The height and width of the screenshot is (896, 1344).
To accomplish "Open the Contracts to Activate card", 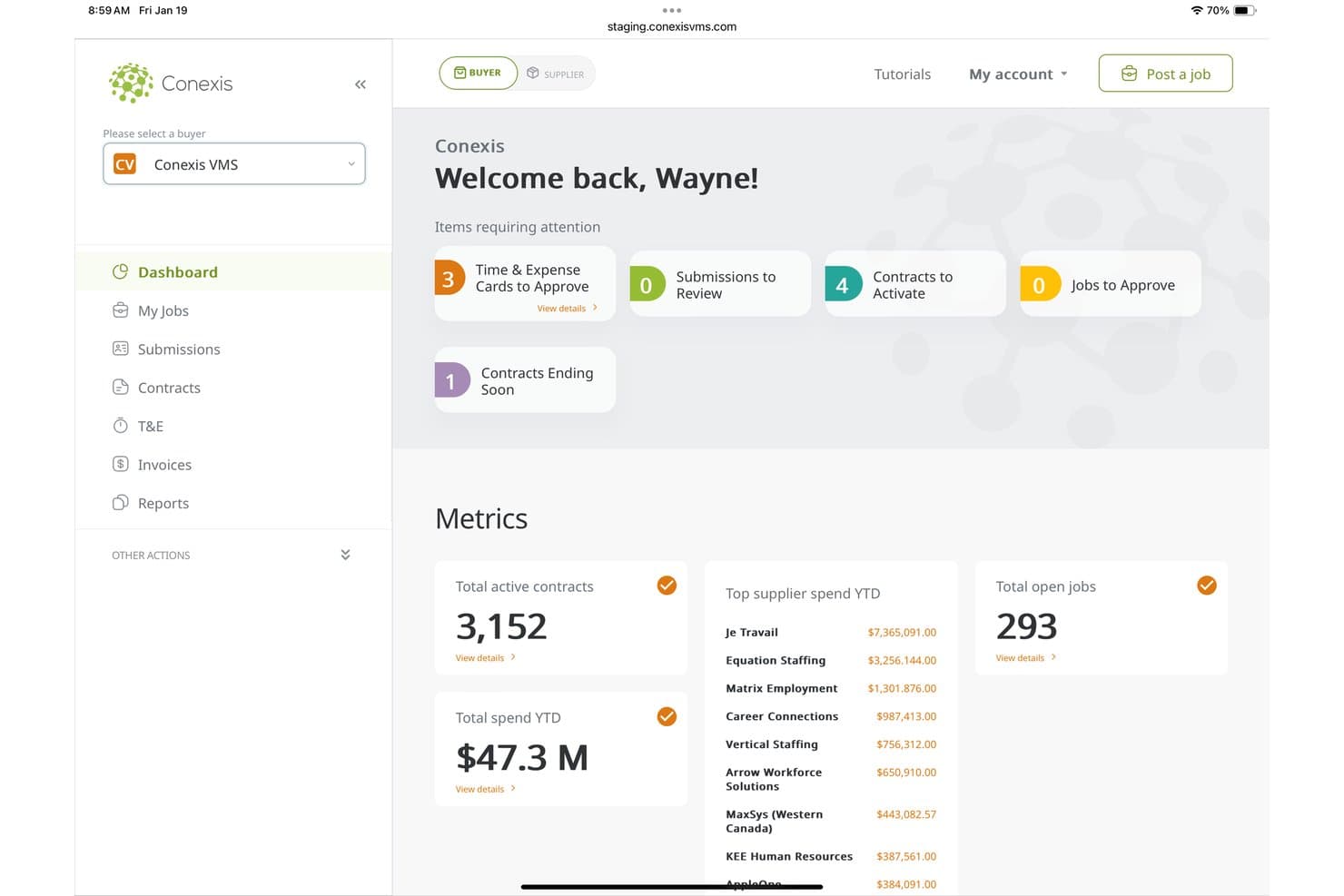I will pos(915,284).
